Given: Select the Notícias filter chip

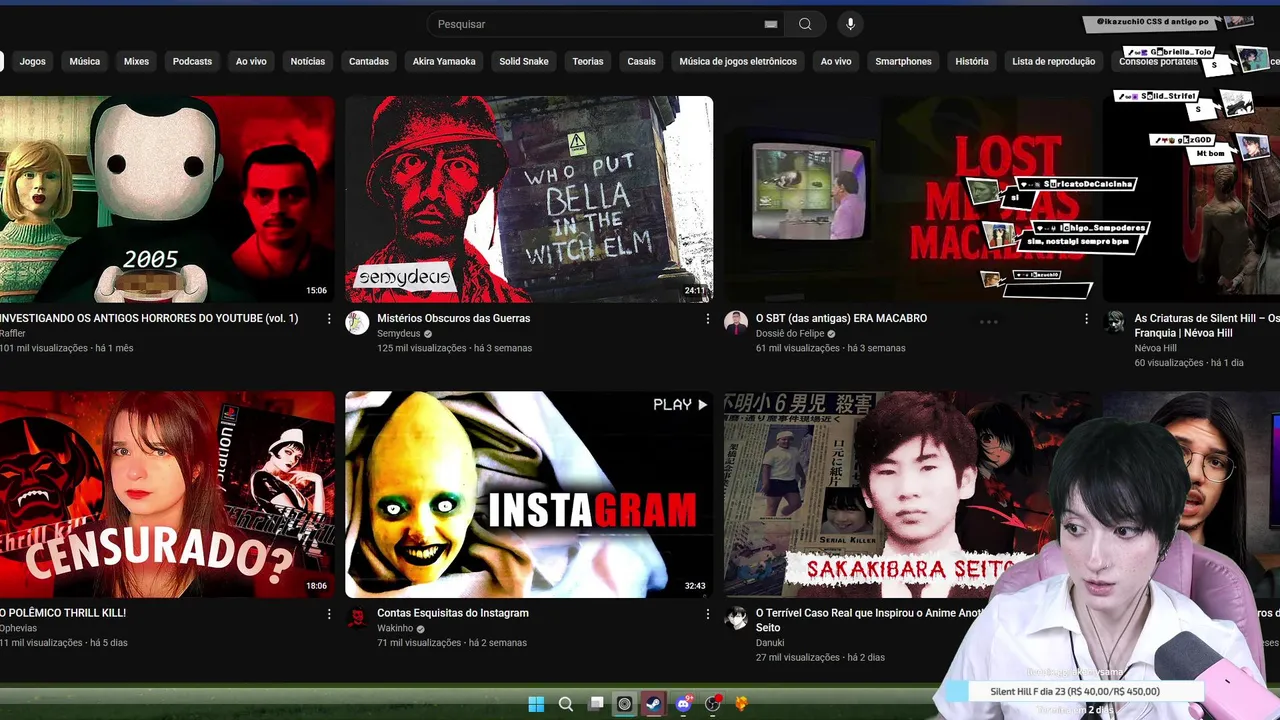Looking at the screenshot, I should (x=308, y=61).
